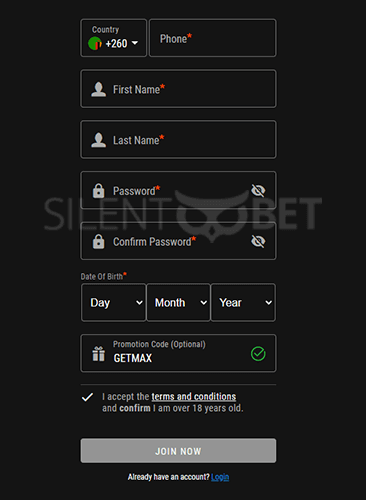Open the Month selector
The image size is (366, 500).
click(178, 302)
